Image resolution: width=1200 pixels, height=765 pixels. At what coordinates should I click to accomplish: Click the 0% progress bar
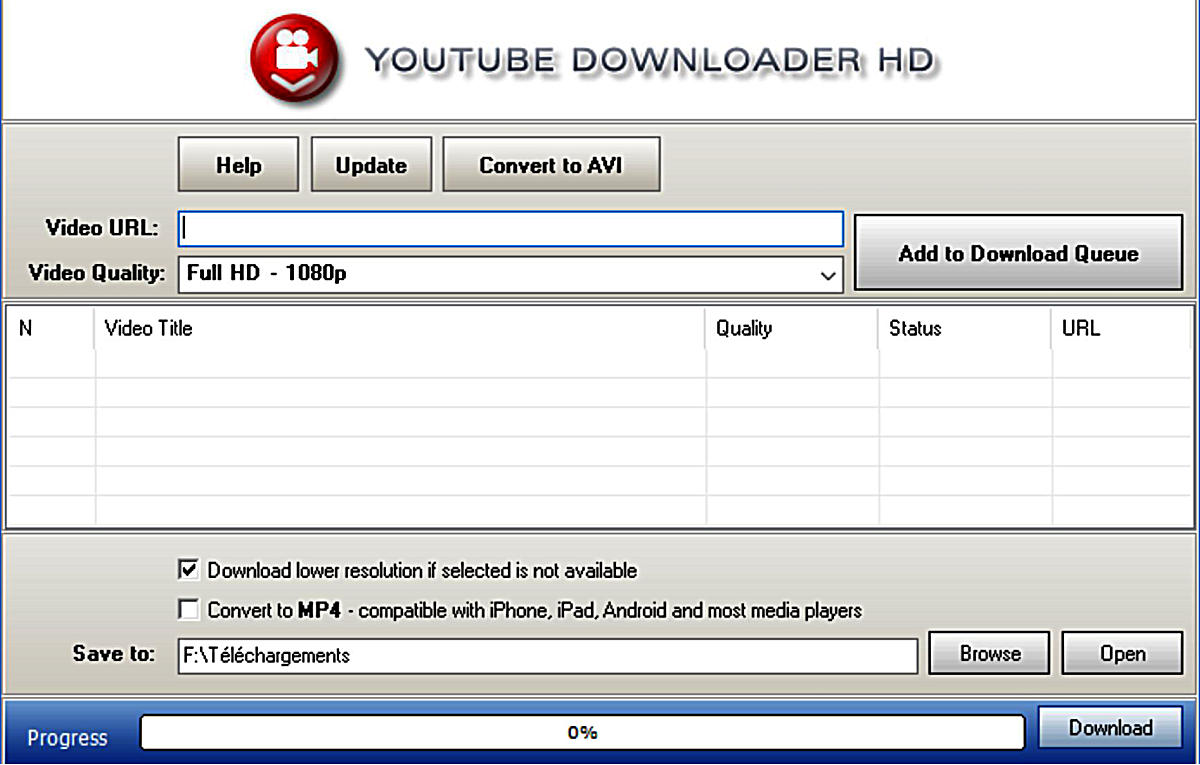582,733
